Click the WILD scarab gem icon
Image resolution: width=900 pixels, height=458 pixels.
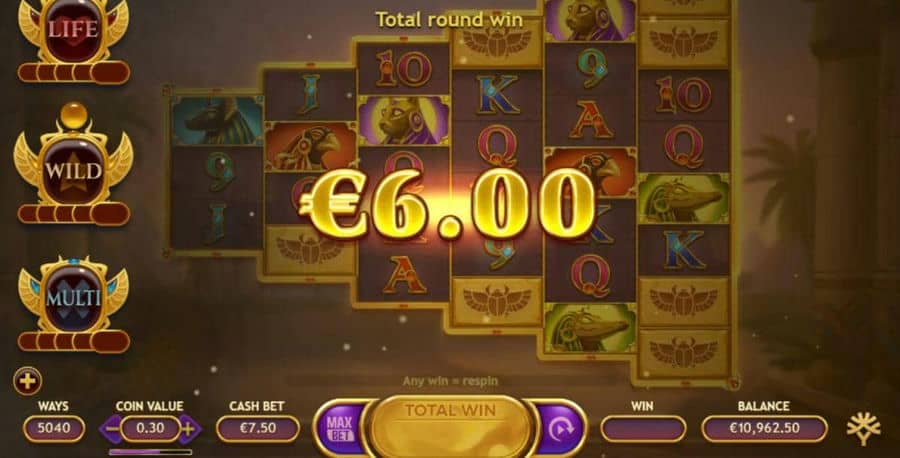pyautogui.click(x=73, y=164)
